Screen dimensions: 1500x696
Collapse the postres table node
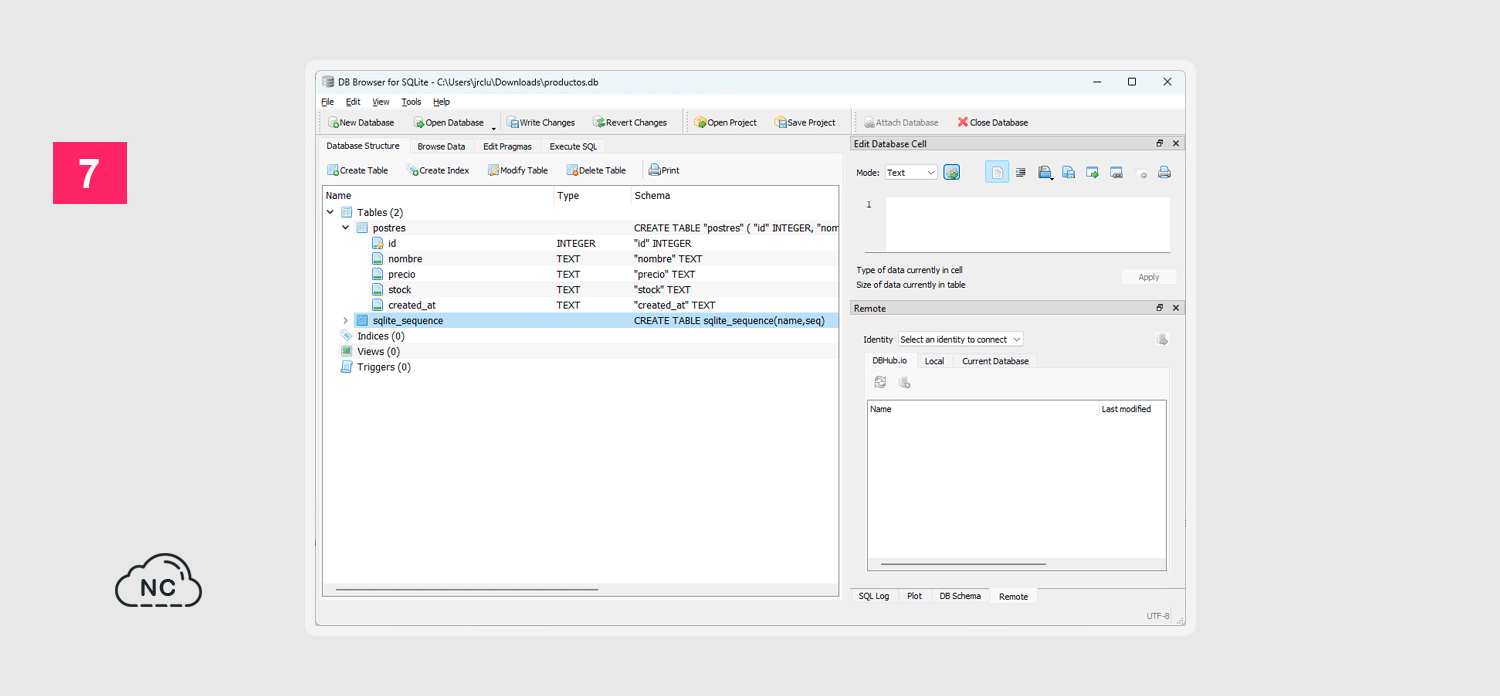click(x=346, y=228)
